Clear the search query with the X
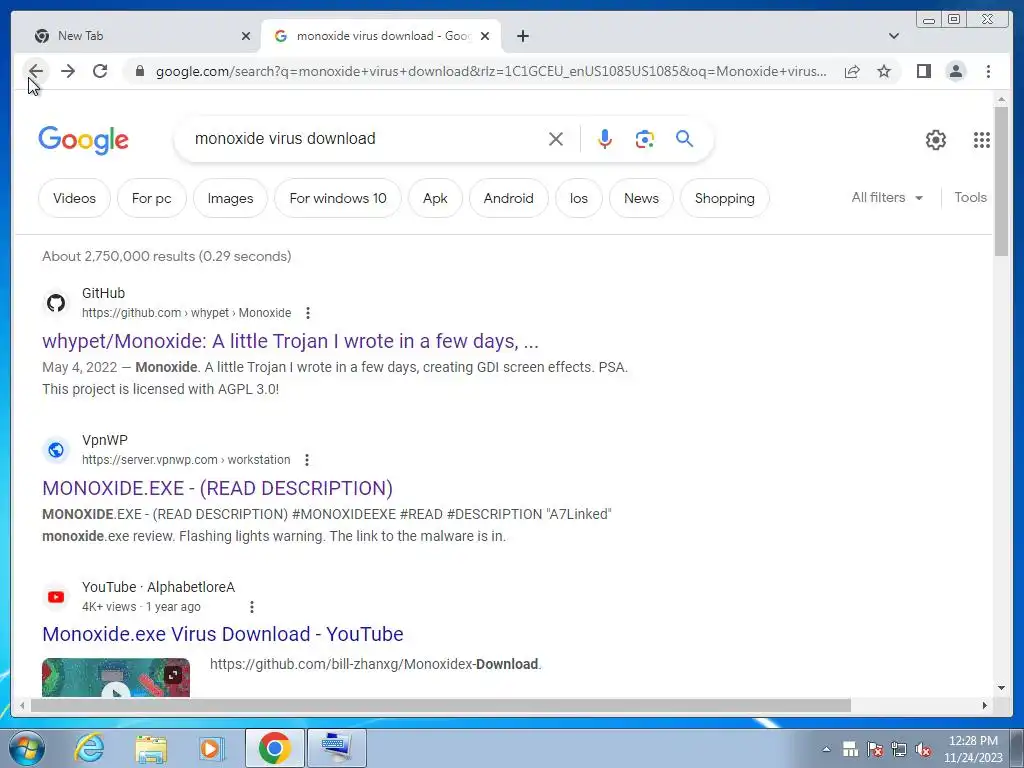Screen dimensions: 1024x768 tap(556, 139)
